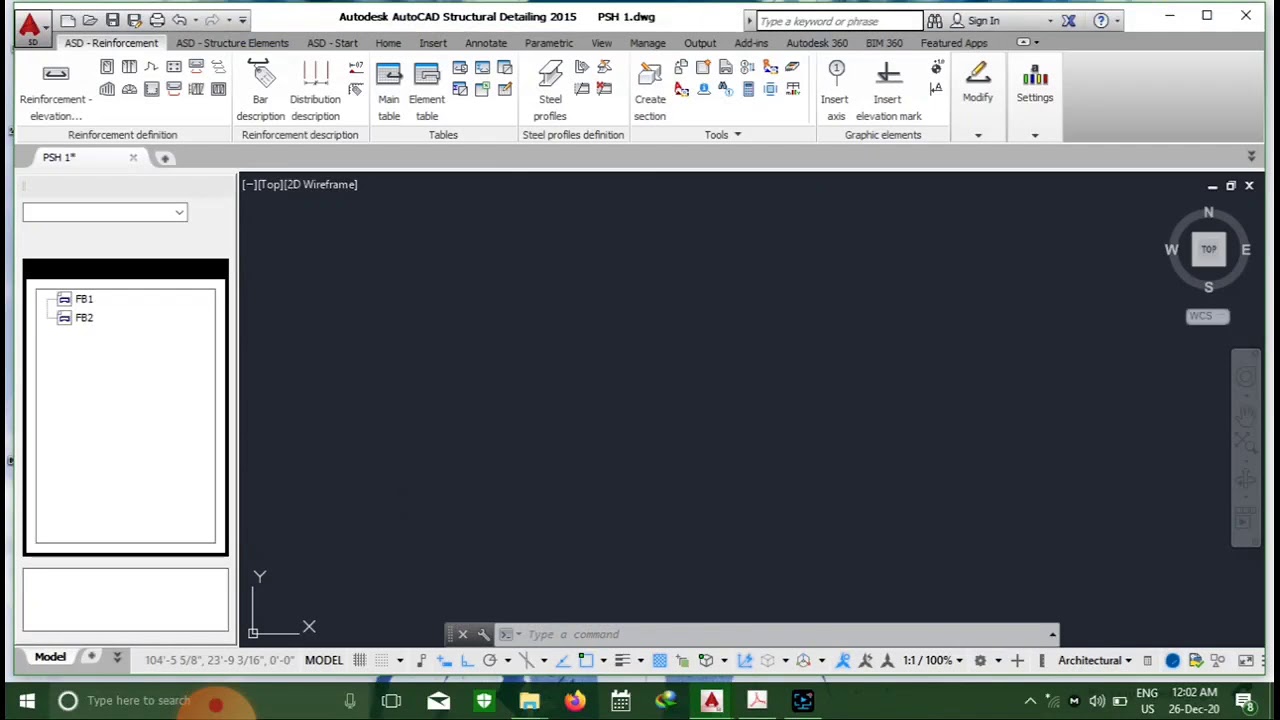Toggle polar tracking in status bar
Viewport: 1280px width, 720px height.
tap(490, 660)
